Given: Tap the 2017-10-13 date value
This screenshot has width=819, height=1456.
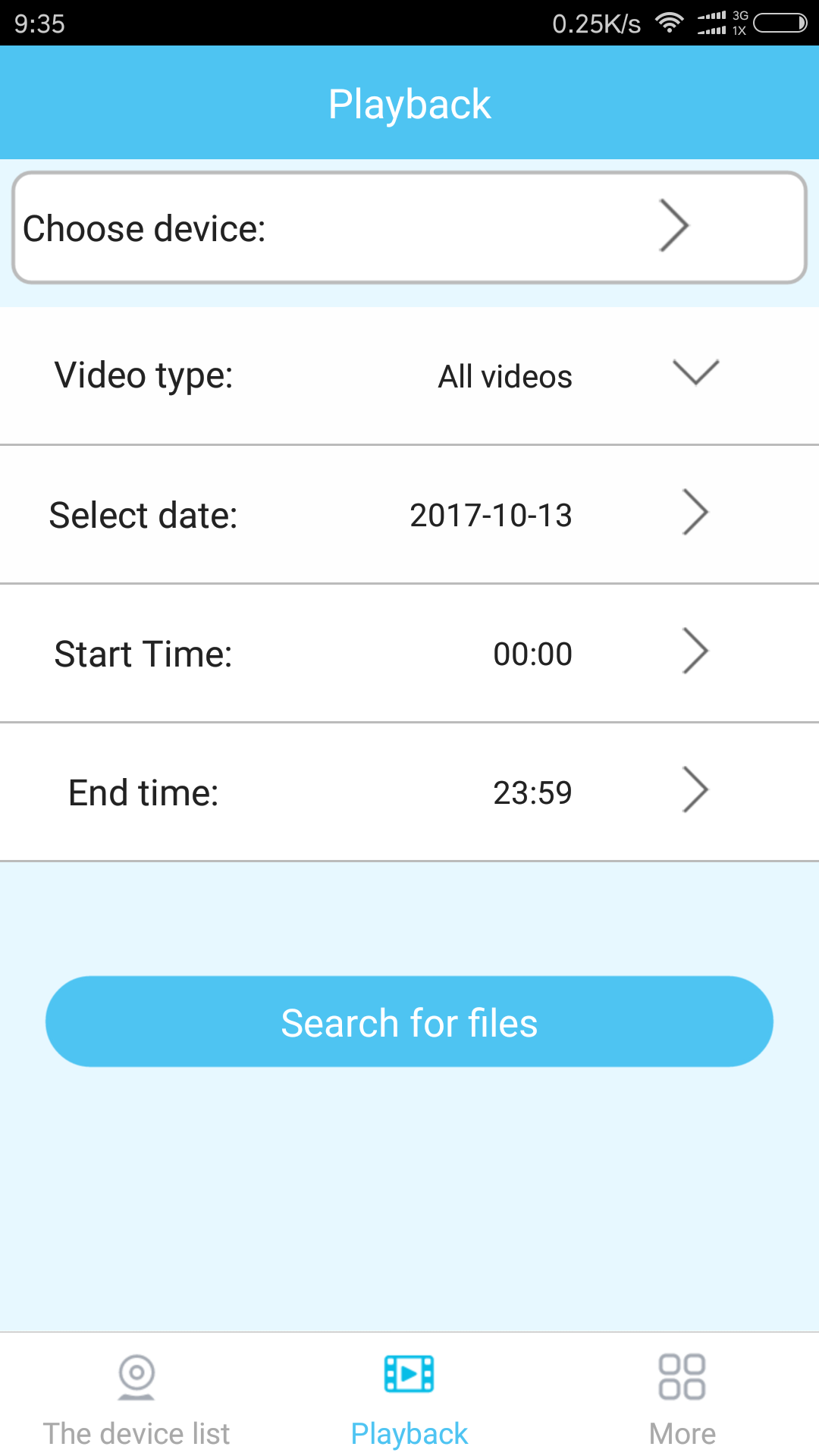Looking at the screenshot, I should point(491,516).
